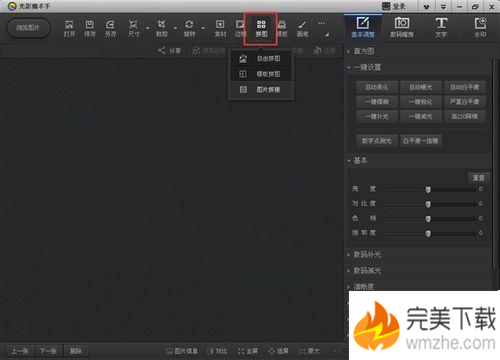Click the small arrow below the three dots
The image size is (500, 360).
coord(327,34)
